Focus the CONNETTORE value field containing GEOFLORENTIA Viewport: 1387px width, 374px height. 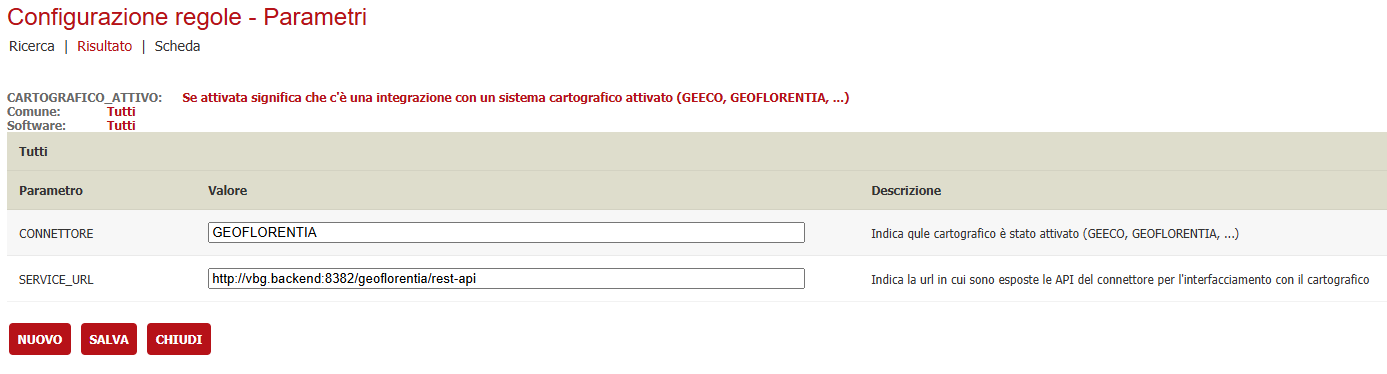(506, 232)
